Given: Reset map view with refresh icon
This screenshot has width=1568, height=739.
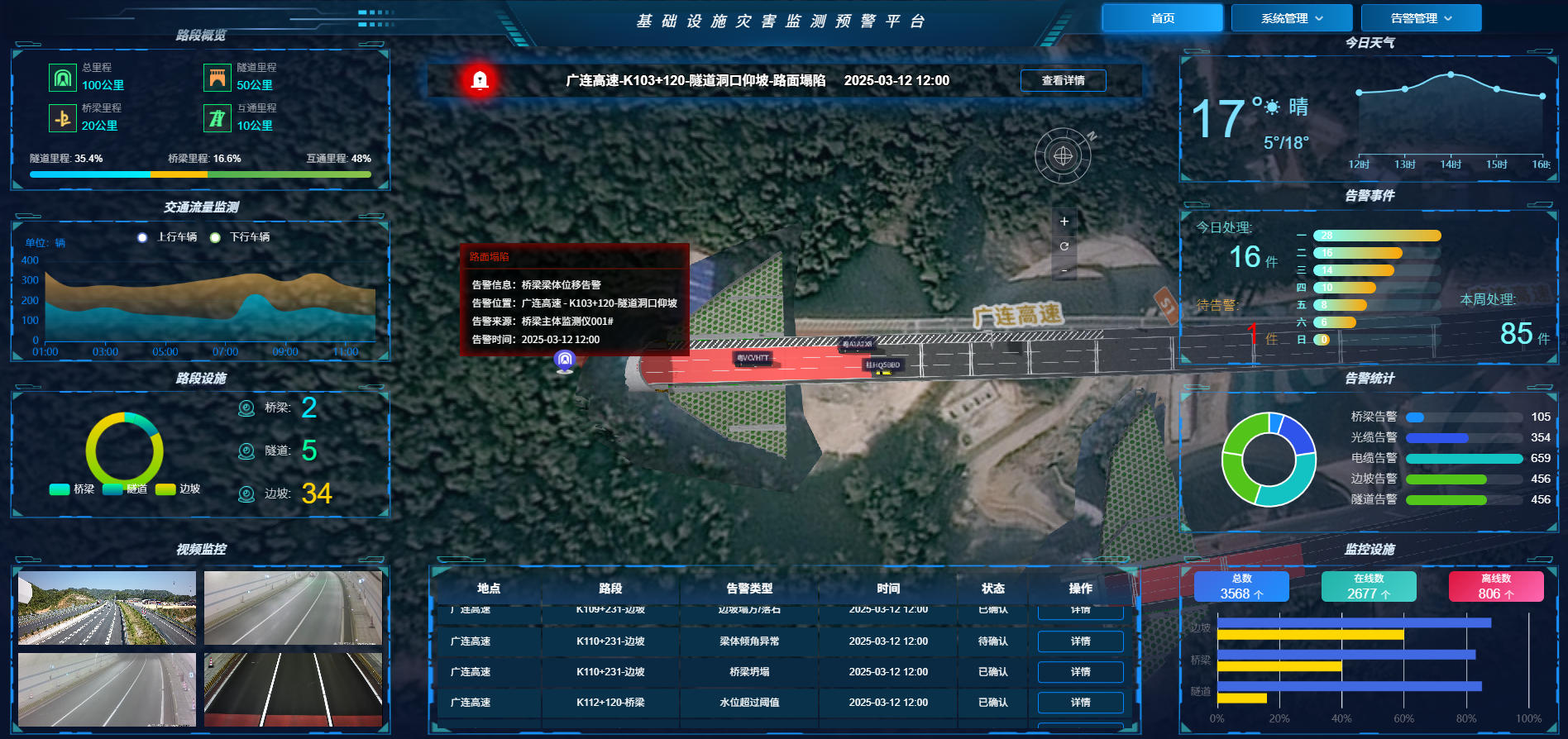Looking at the screenshot, I should tap(1064, 246).
